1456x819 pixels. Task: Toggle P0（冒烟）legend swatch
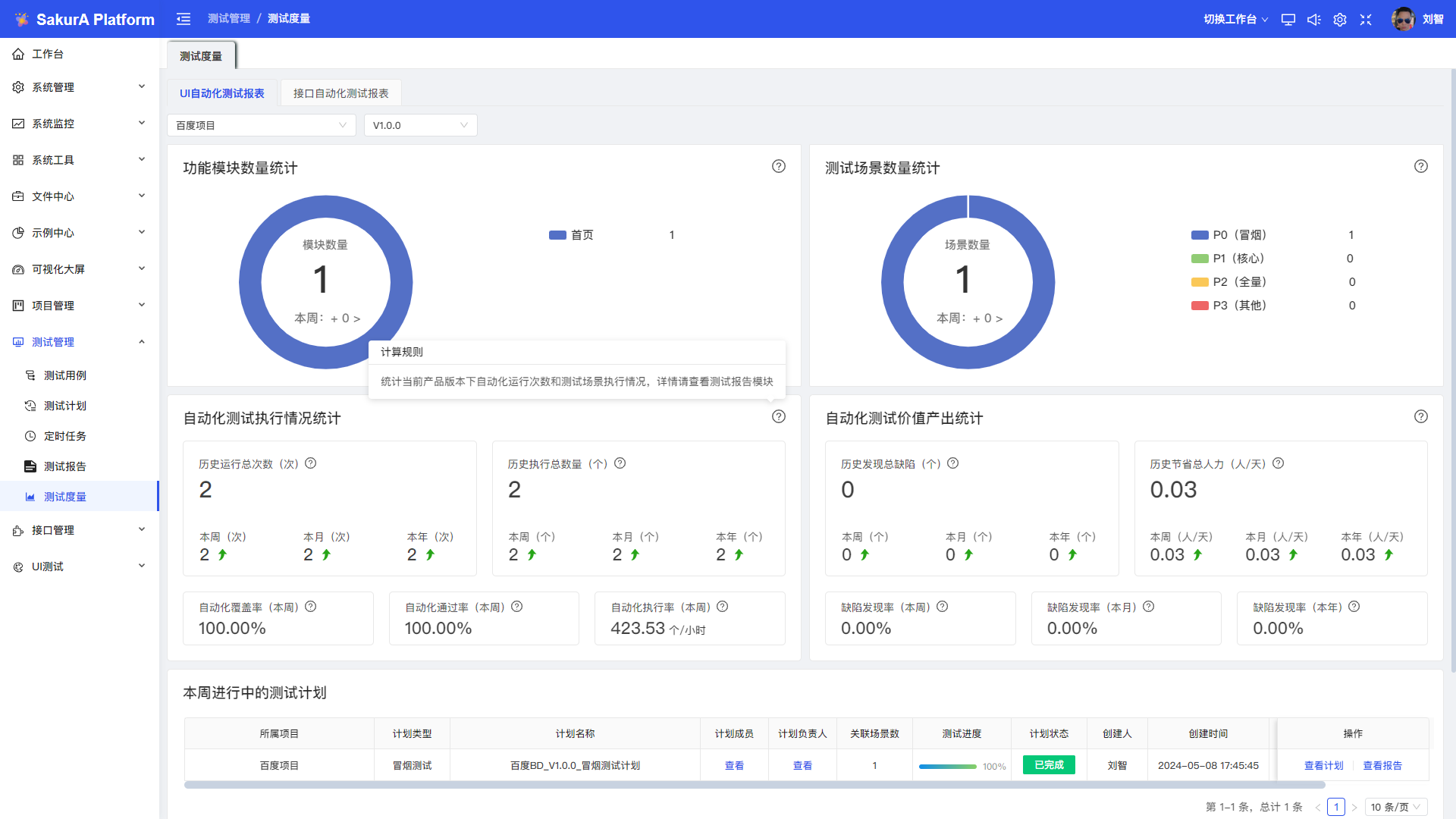pyautogui.click(x=1200, y=235)
